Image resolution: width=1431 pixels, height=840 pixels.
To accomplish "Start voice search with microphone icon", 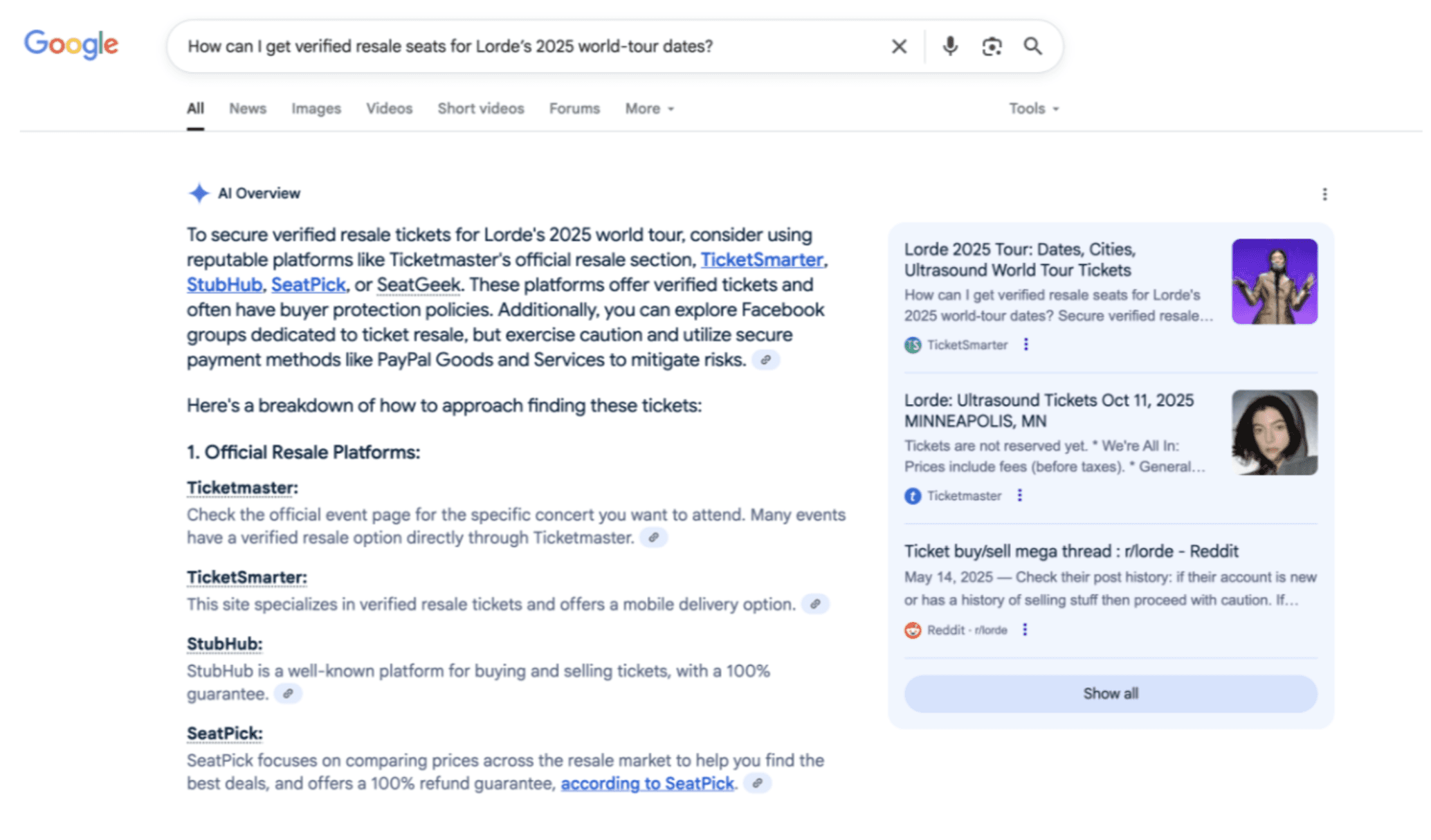I will pos(950,46).
